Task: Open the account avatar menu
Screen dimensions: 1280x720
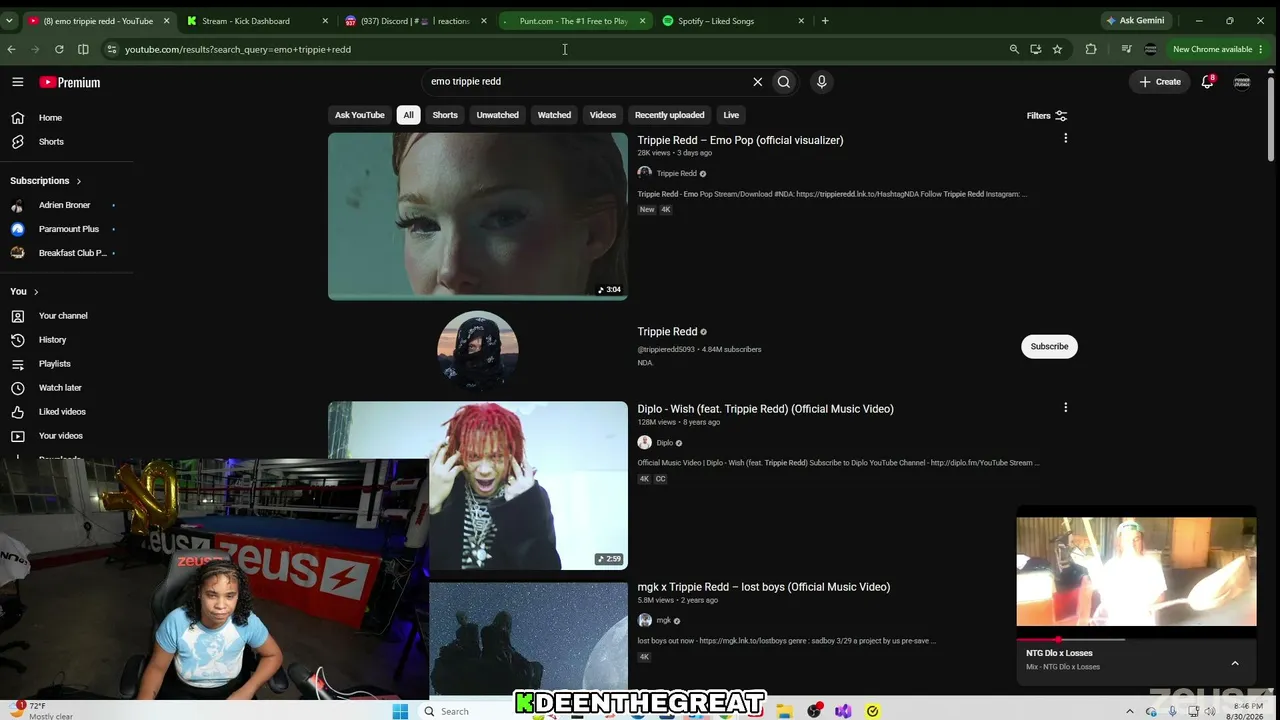Action: pyautogui.click(x=1242, y=82)
